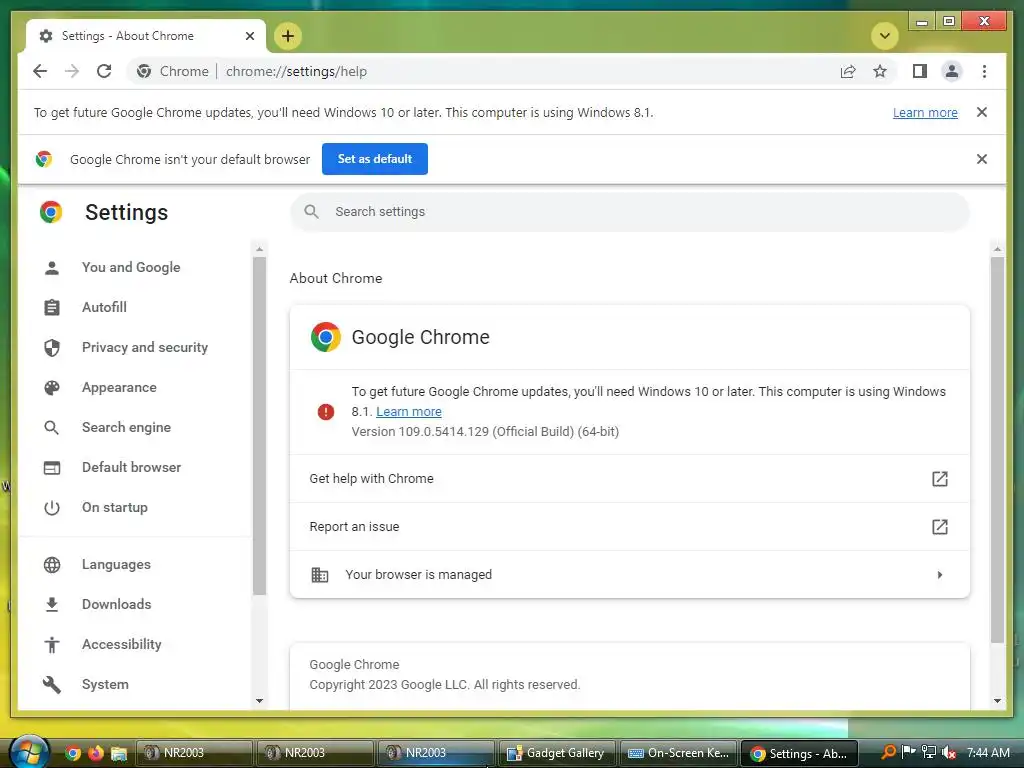The height and width of the screenshot is (768, 1024).
Task: Open the profile avatar menu
Action: point(952,71)
